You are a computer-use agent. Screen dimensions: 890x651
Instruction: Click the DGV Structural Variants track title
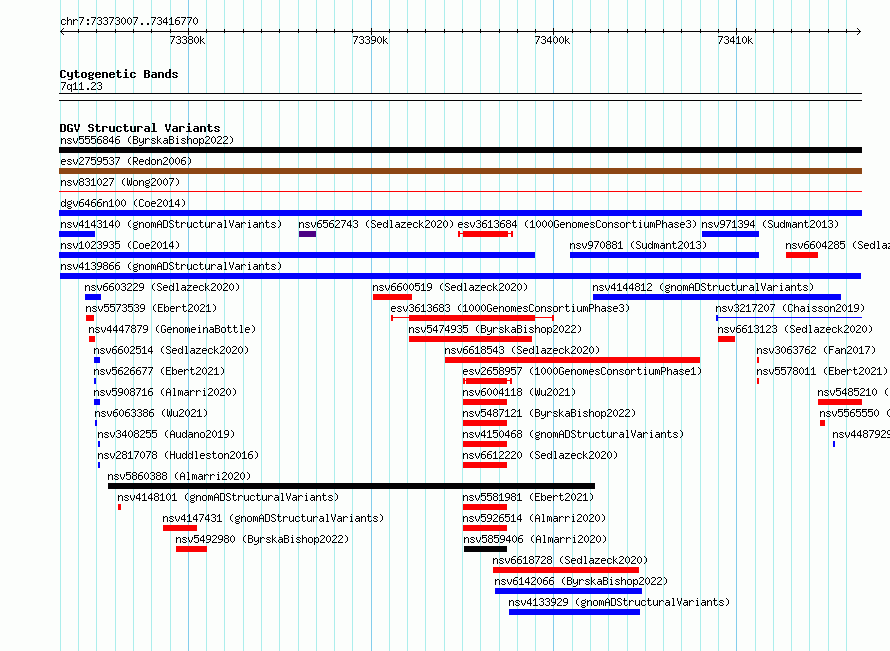click(140, 128)
